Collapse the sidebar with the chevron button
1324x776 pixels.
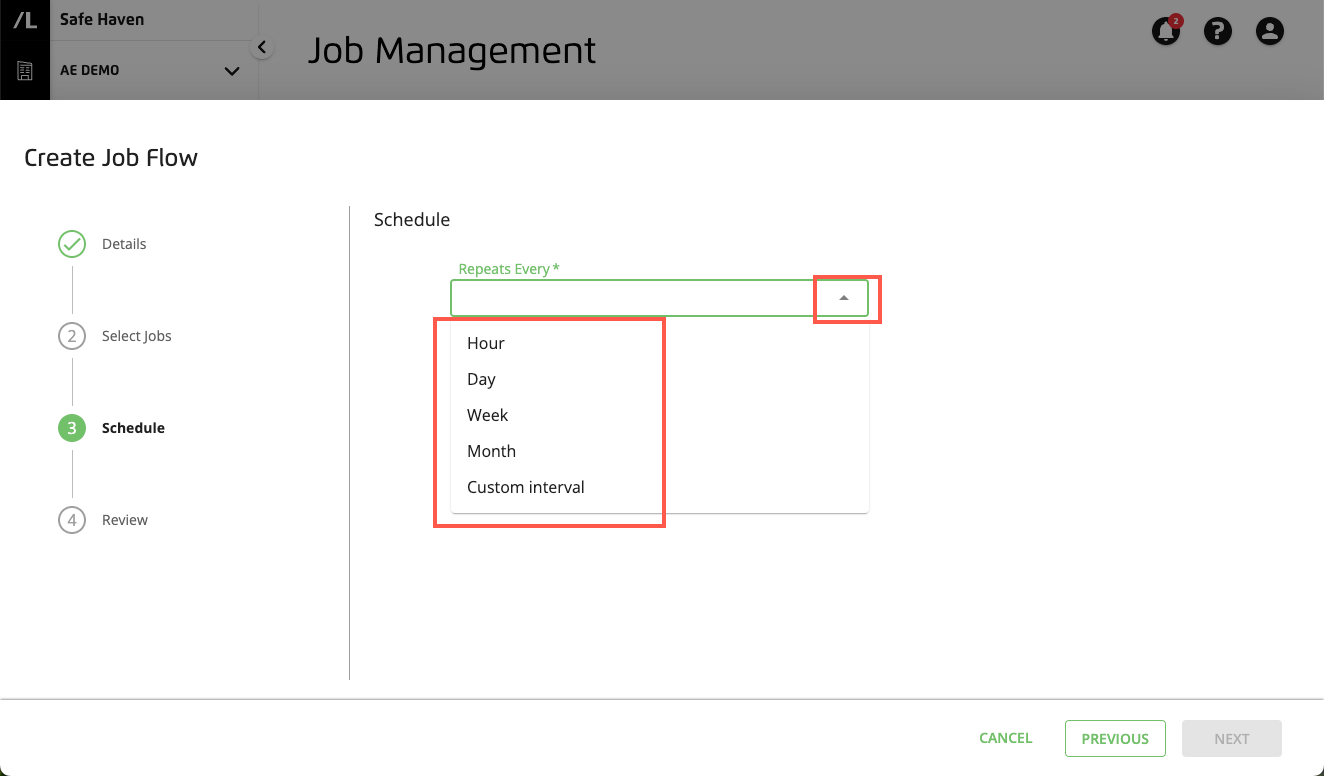point(262,47)
